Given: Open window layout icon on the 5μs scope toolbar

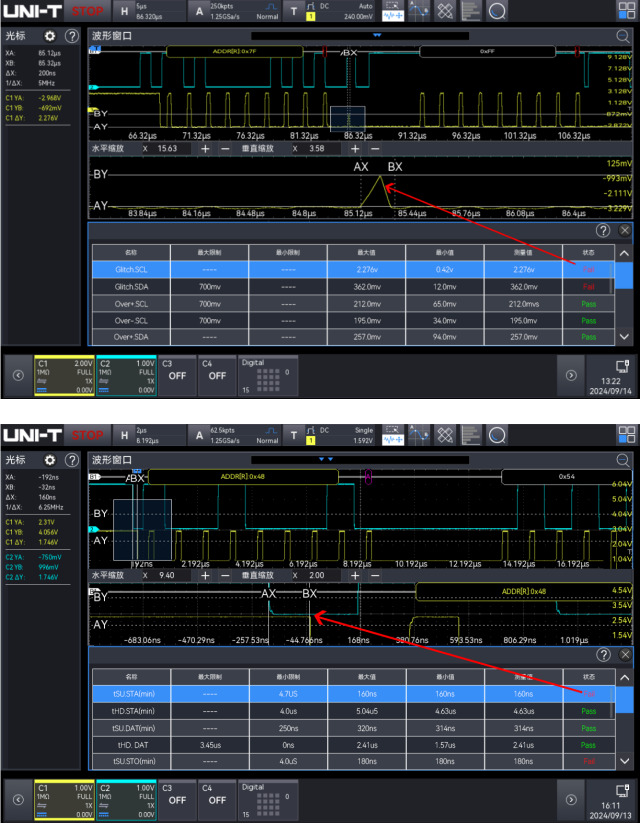Looking at the screenshot, I should click(x=627, y=11).
